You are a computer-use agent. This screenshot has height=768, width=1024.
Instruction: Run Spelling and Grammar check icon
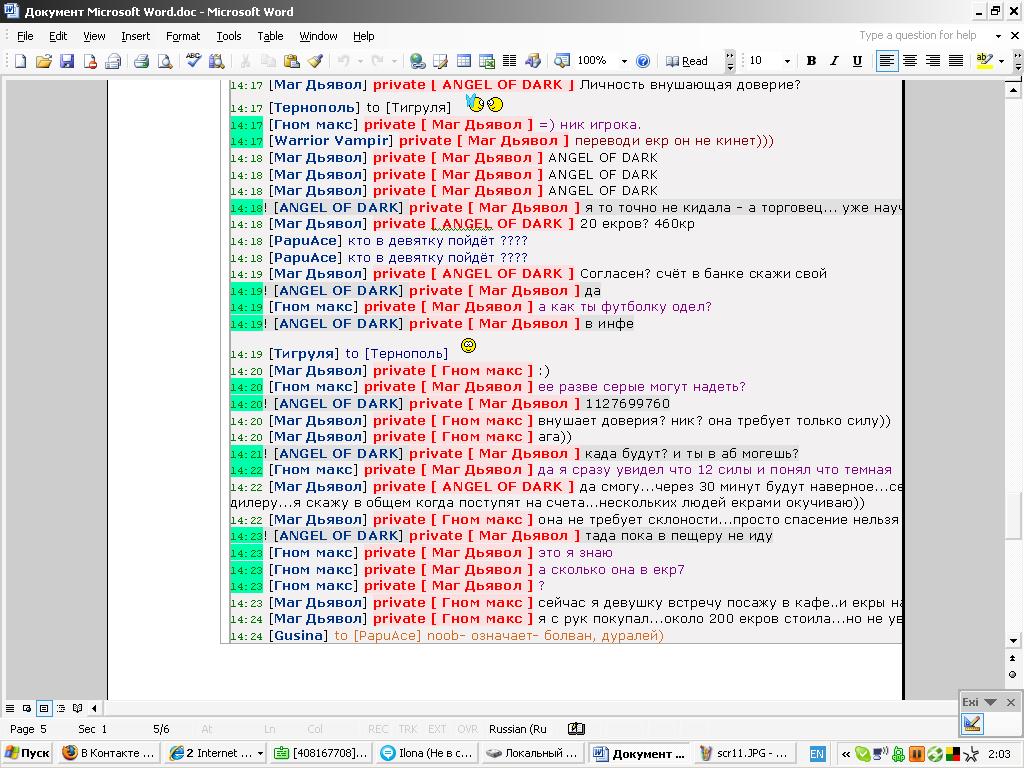tap(193, 61)
